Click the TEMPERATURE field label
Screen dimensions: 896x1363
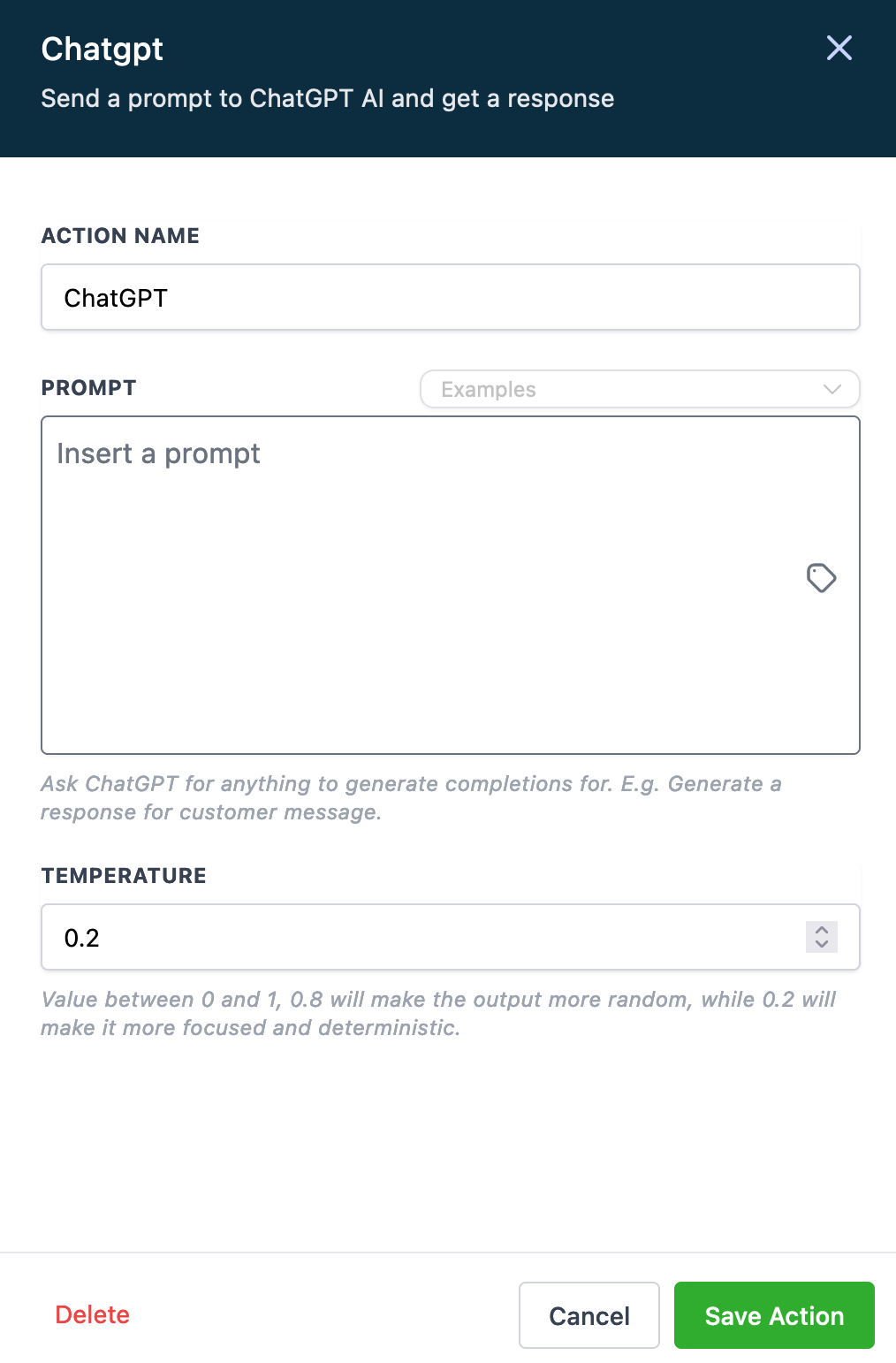[x=124, y=876]
